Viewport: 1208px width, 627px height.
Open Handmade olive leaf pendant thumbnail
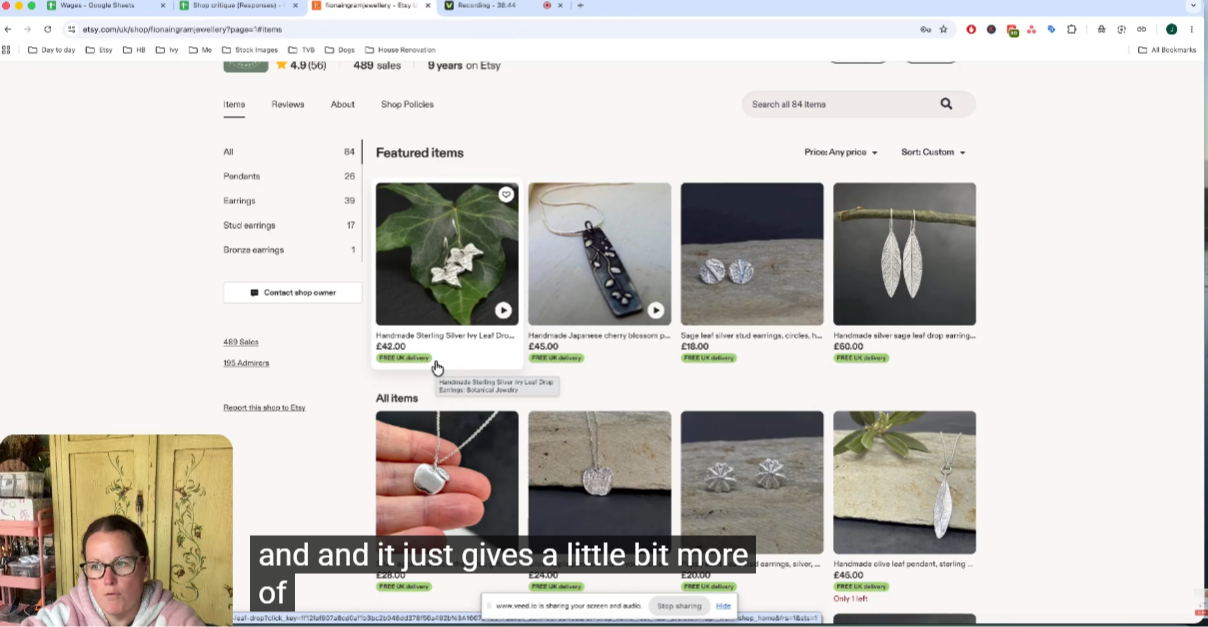pos(904,482)
